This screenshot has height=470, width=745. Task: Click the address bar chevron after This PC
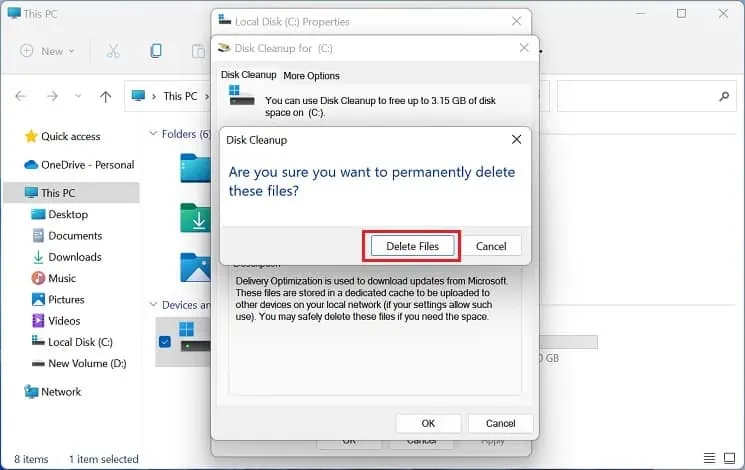tap(207, 96)
